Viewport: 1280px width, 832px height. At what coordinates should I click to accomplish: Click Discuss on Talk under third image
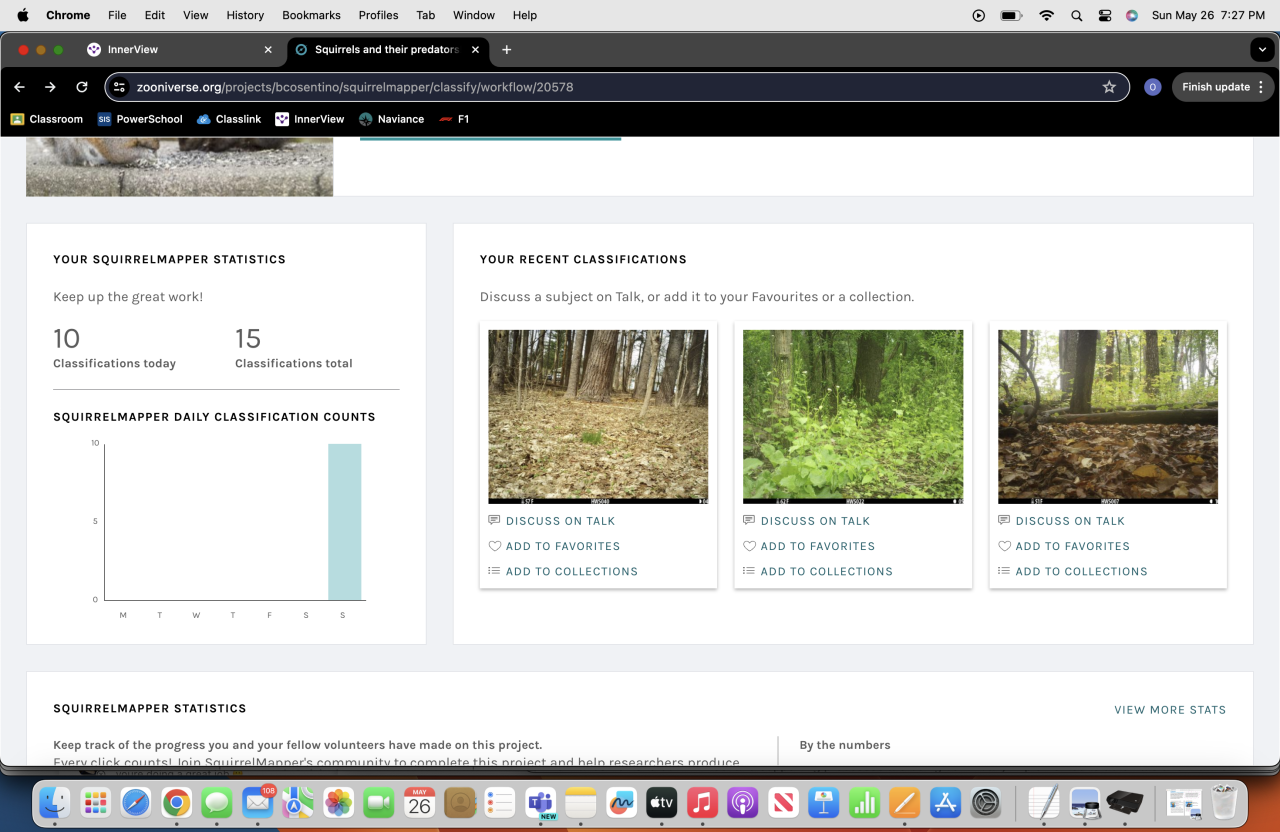1062,521
